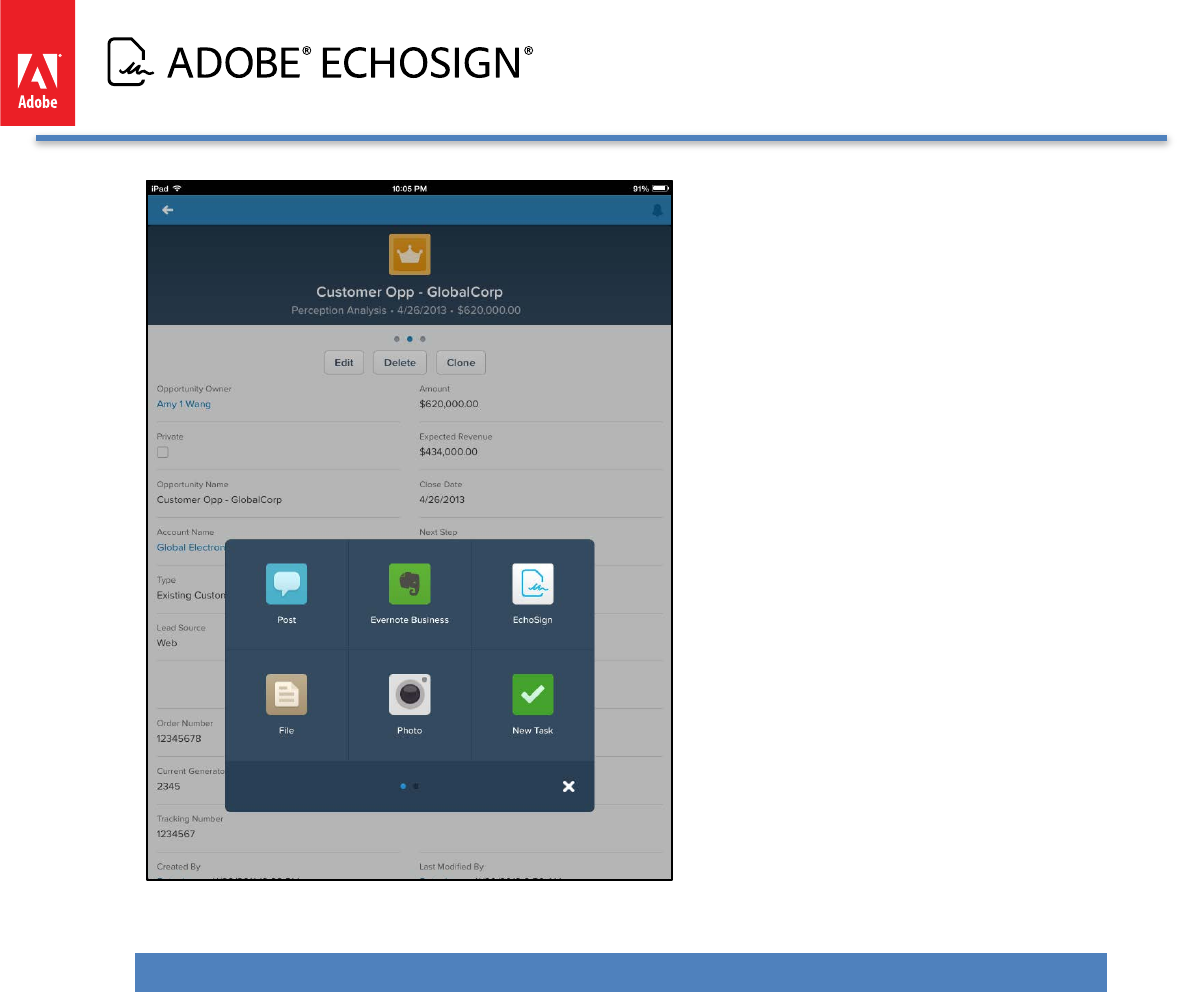Click the 10:05 PM clock in status bar
Screen dimensions: 1178x992
tap(409, 189)
